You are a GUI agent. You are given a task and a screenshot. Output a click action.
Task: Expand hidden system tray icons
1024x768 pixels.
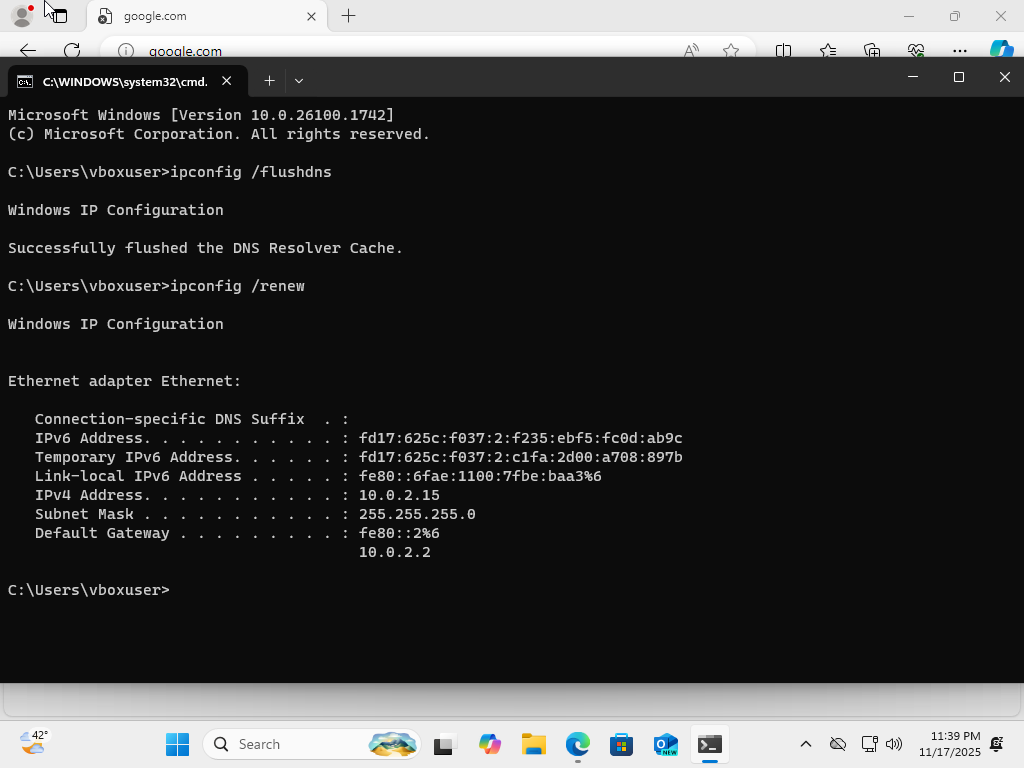coord(805,744)
